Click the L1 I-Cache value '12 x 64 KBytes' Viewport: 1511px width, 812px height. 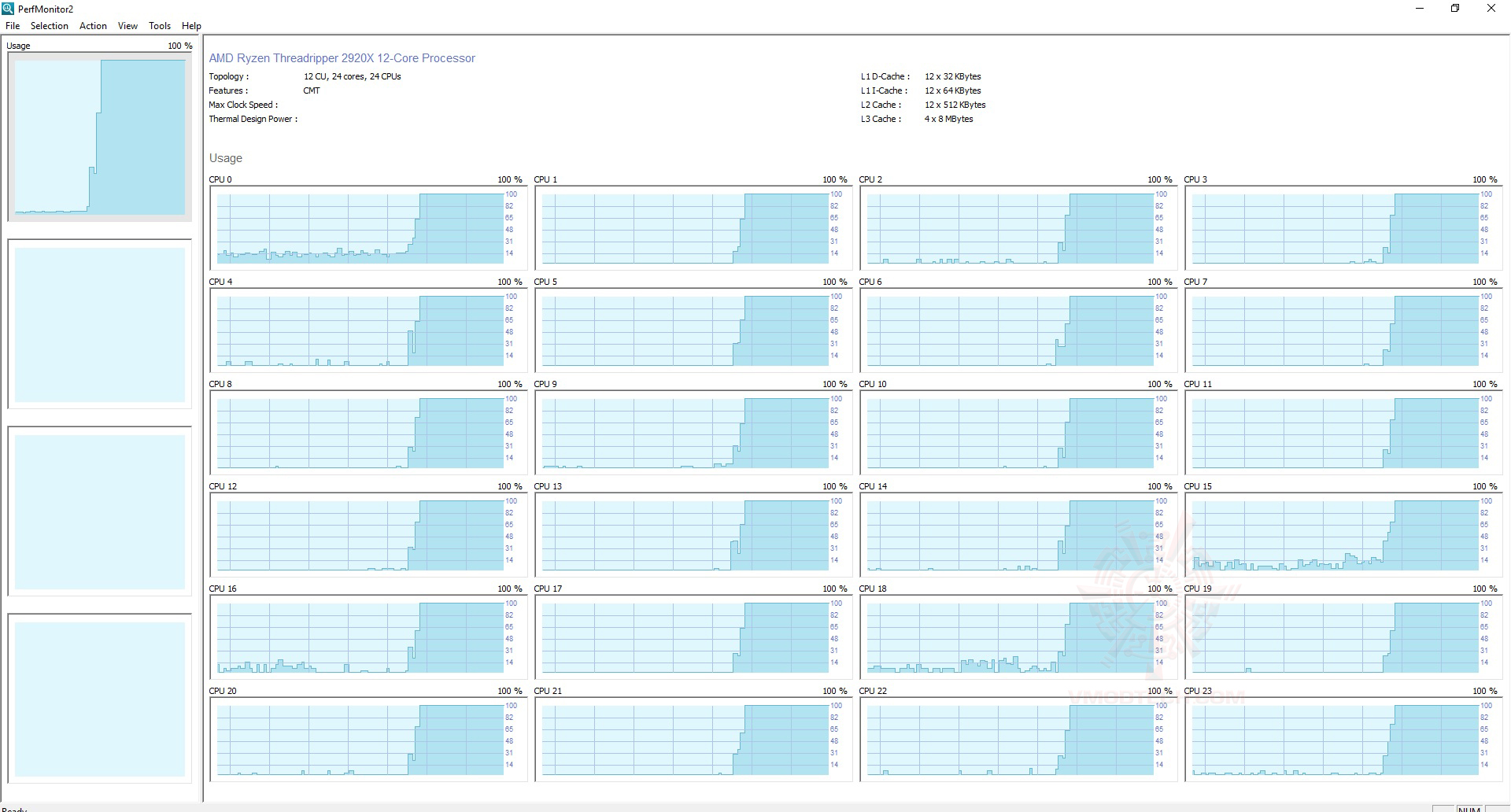tap(952, 90)
